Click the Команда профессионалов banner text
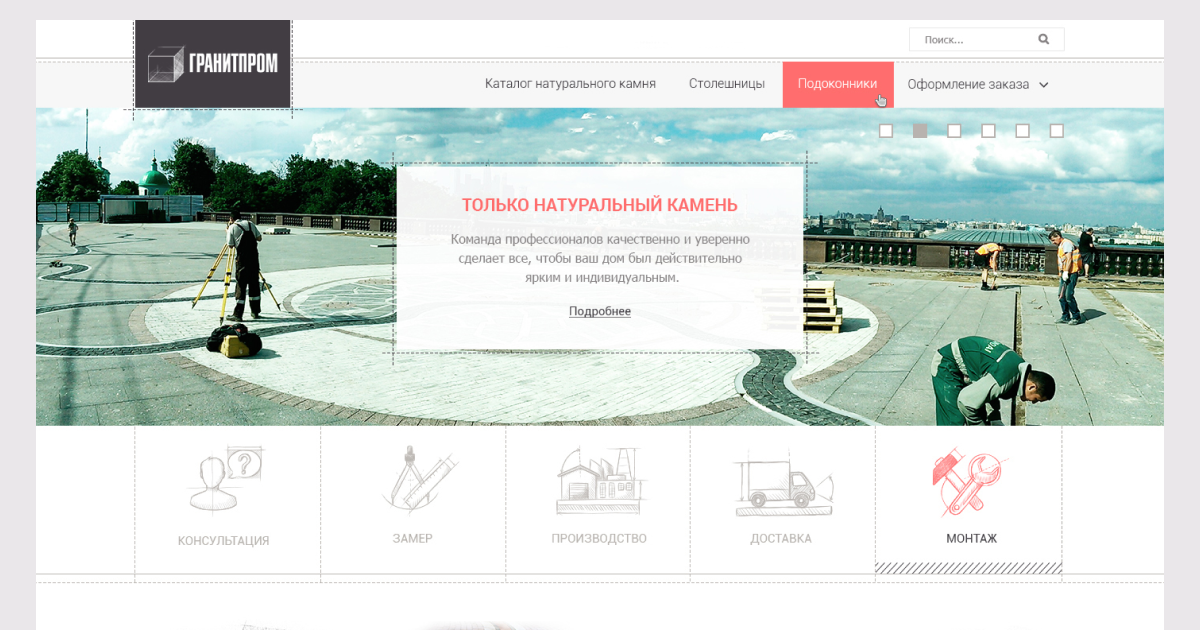The image size is (1200, 630). 600,258
